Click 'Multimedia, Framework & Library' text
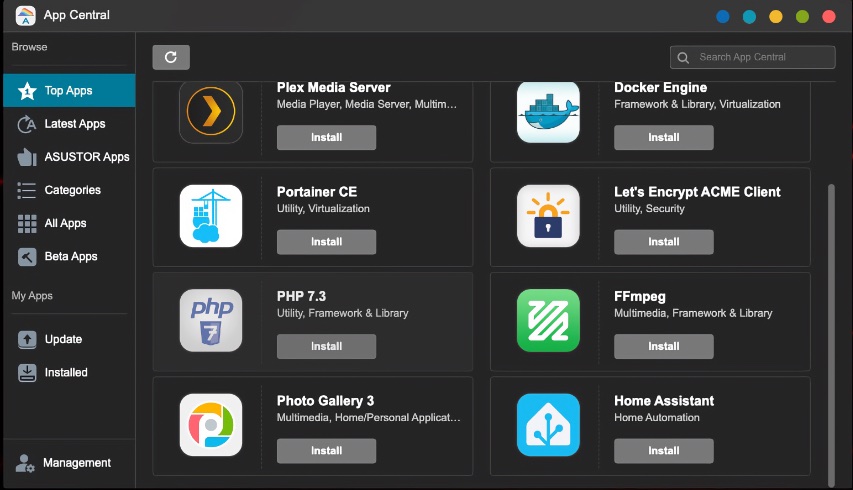 pos(693,313)
